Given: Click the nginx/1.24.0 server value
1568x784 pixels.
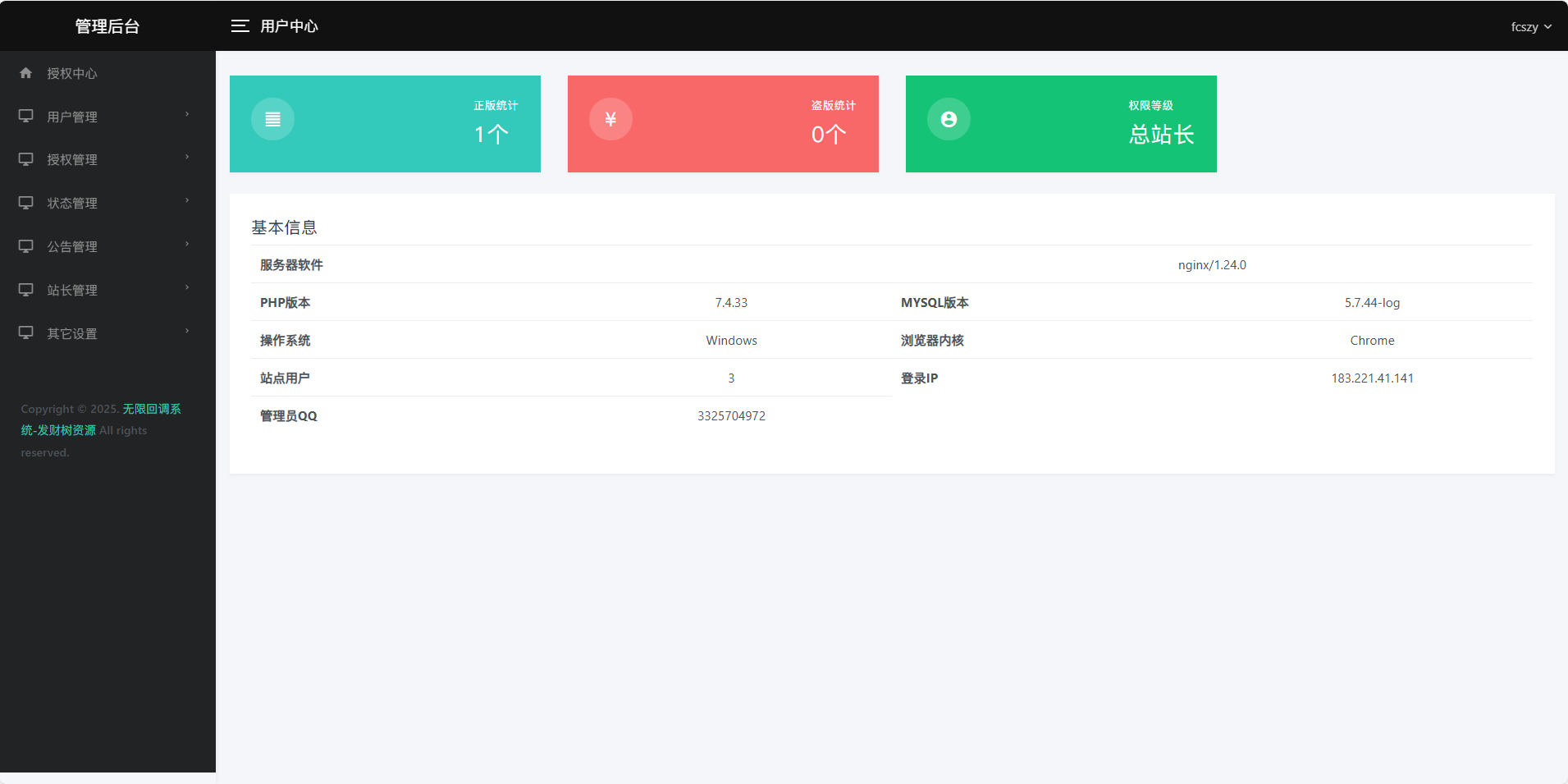Looking at the screenshot, I should [x=1212, y=265].
